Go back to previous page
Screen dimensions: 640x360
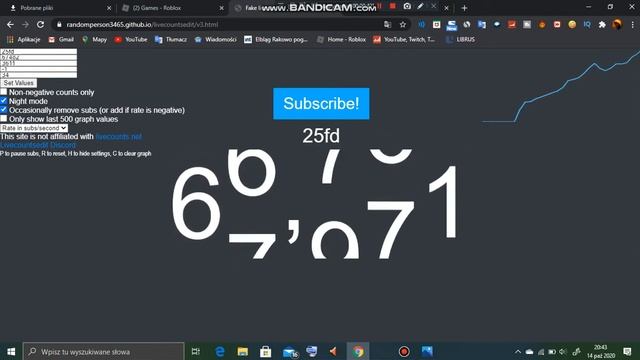point(10,24)
